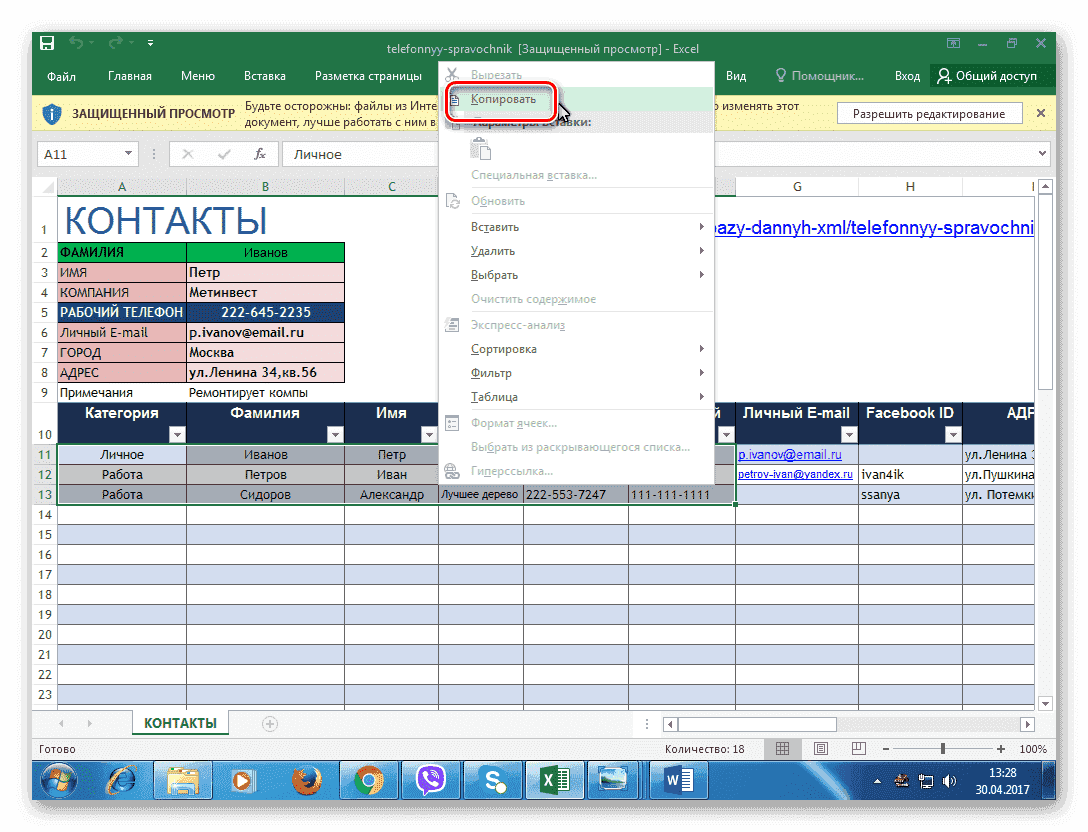Open Google Chrome from the taskbar

[369, 779]
